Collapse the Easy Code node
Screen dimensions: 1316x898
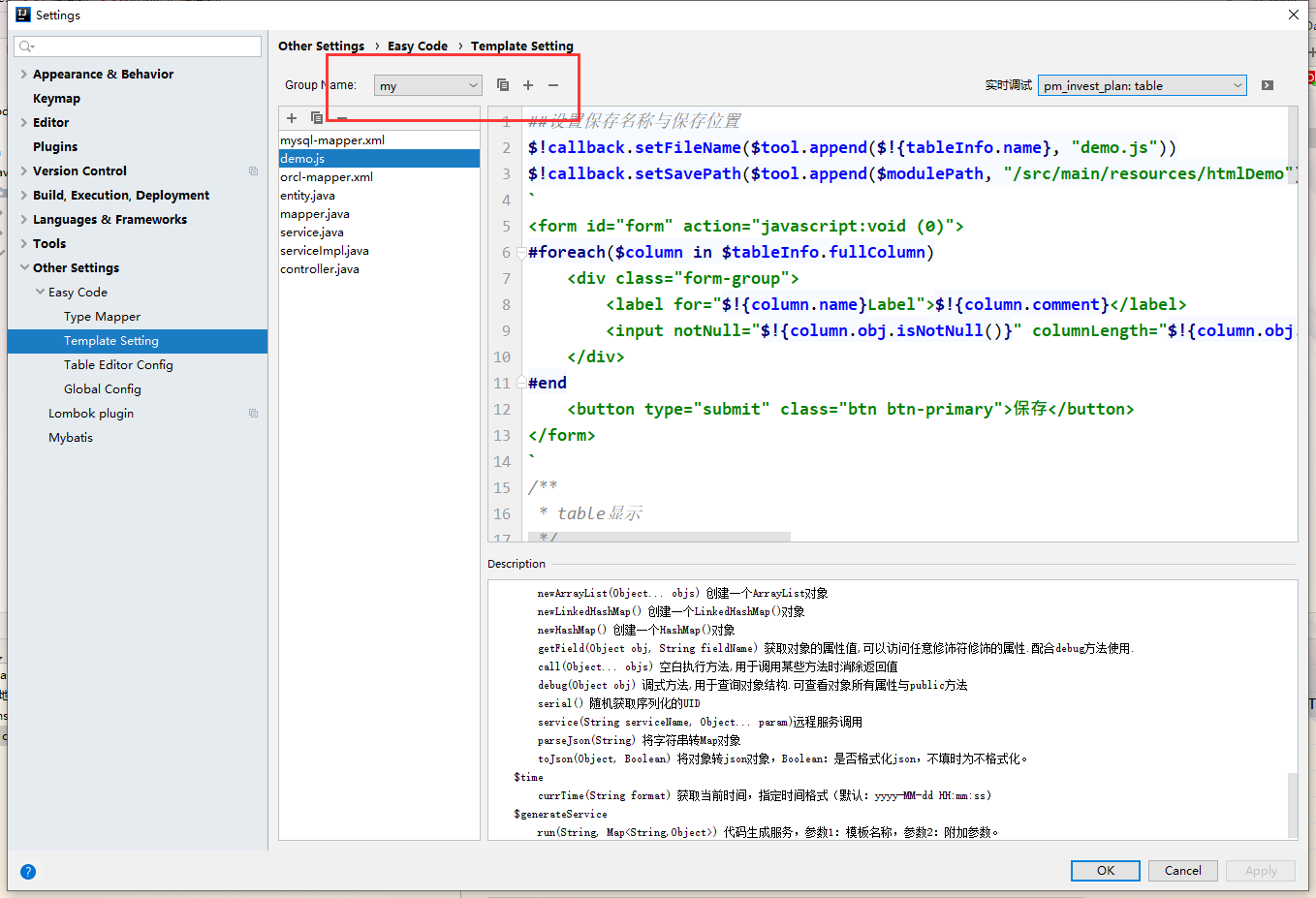pyautogui.click(x=40, y=293)
